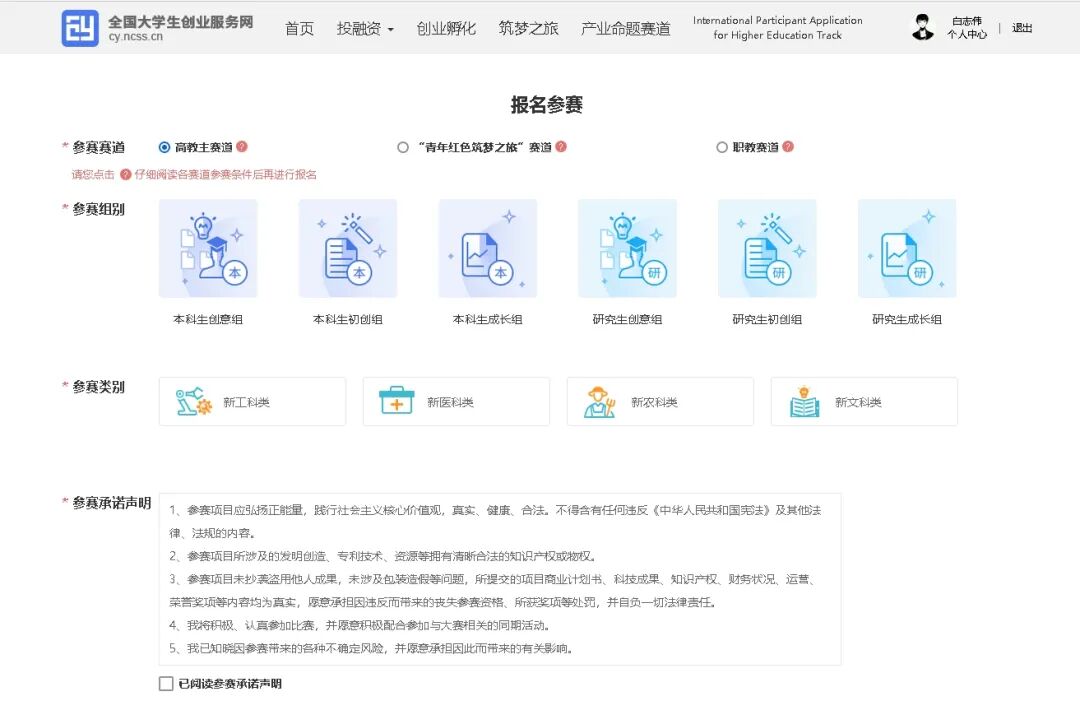
Task: Click the 仔细阅读各赛道参赛条件后再进行报名 hint text
Action: 225,174
